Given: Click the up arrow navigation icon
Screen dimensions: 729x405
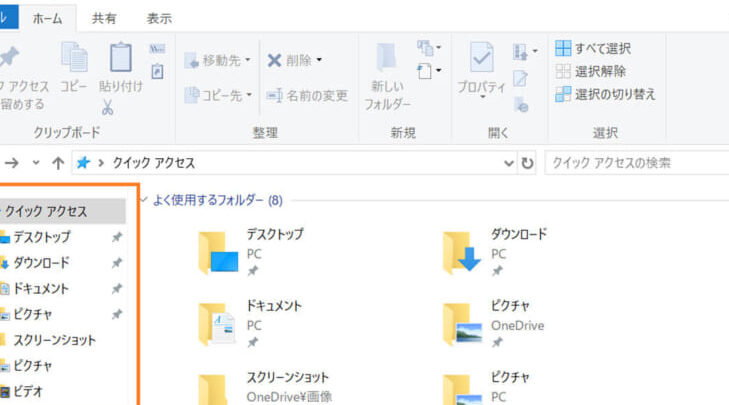Looking at the screenshot, I should pyautogui.click(x=58, y=163).
